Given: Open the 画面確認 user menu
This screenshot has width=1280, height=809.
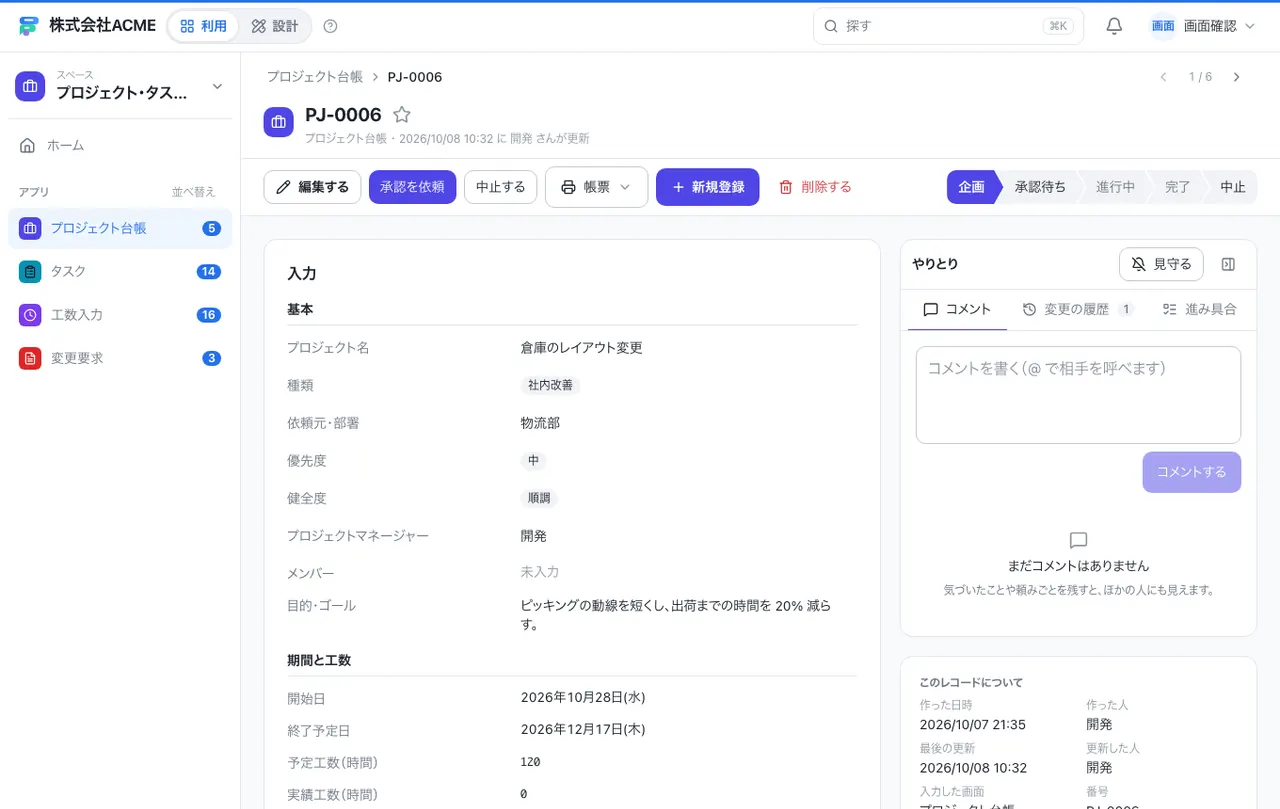Looking at the screenshot, I should tap(1203, 26).
